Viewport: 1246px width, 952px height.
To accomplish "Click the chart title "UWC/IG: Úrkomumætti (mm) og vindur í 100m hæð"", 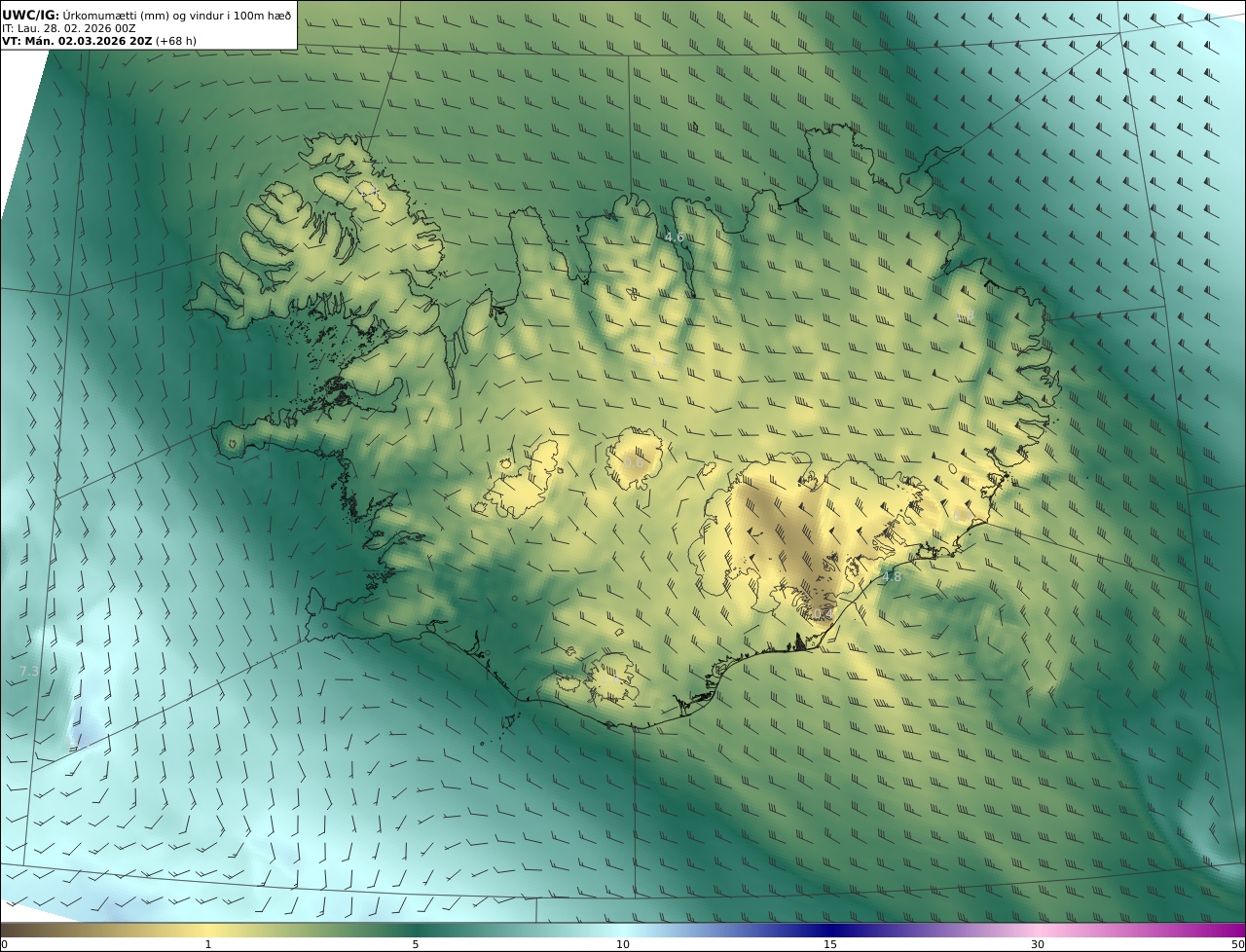I will pos(146,15).
